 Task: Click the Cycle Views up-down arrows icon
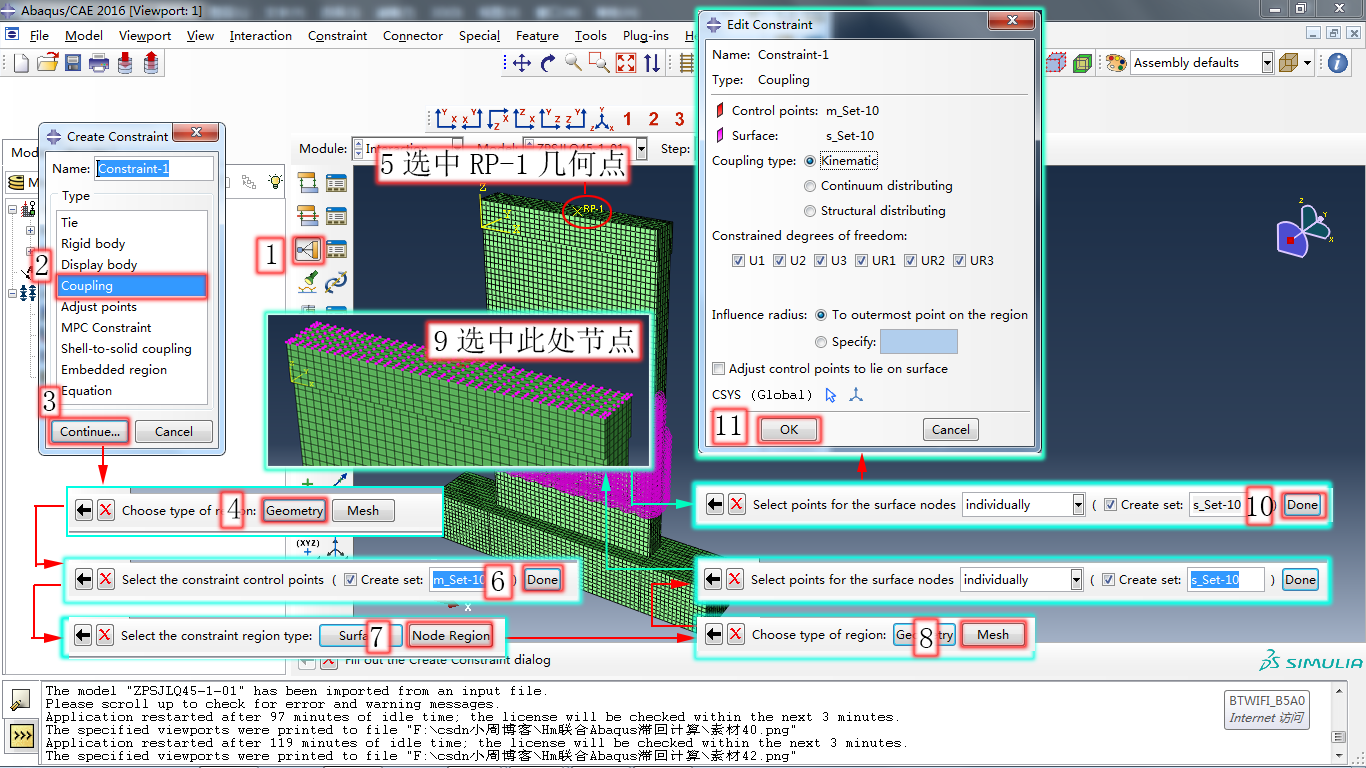click(652, 63)
